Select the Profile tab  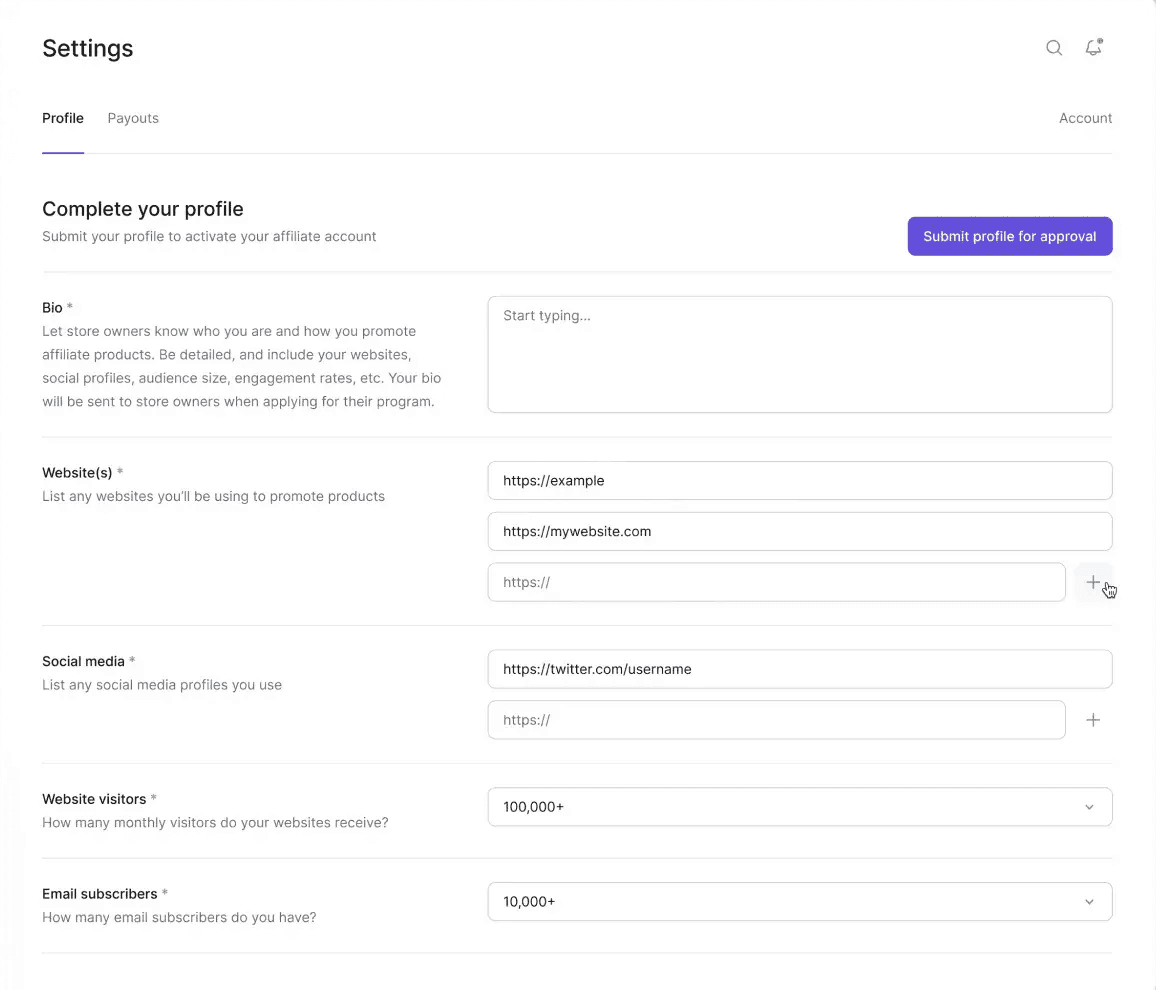click(63, 118)
